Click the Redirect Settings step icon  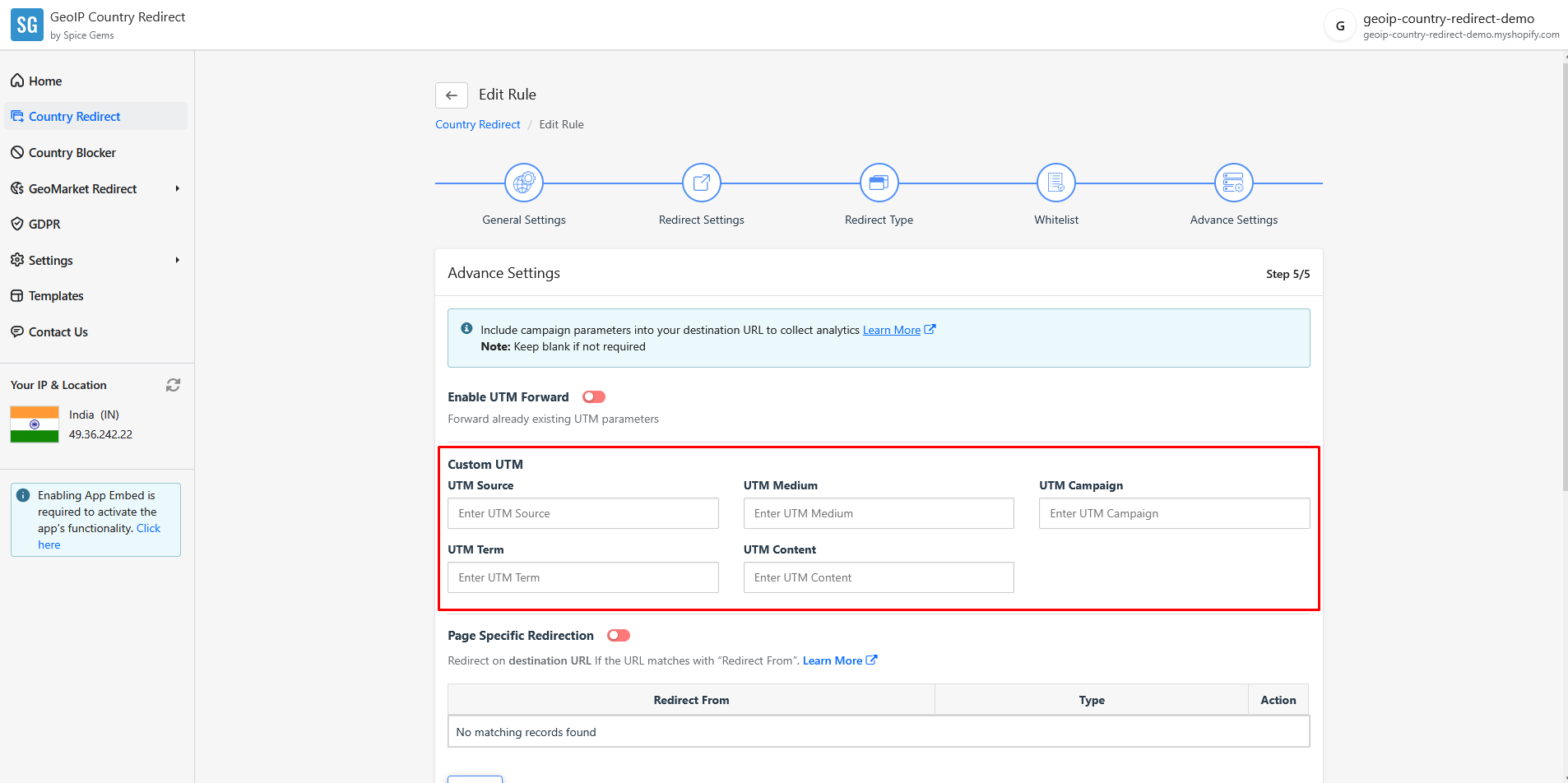pyautogui.click(x=701, y=183)
